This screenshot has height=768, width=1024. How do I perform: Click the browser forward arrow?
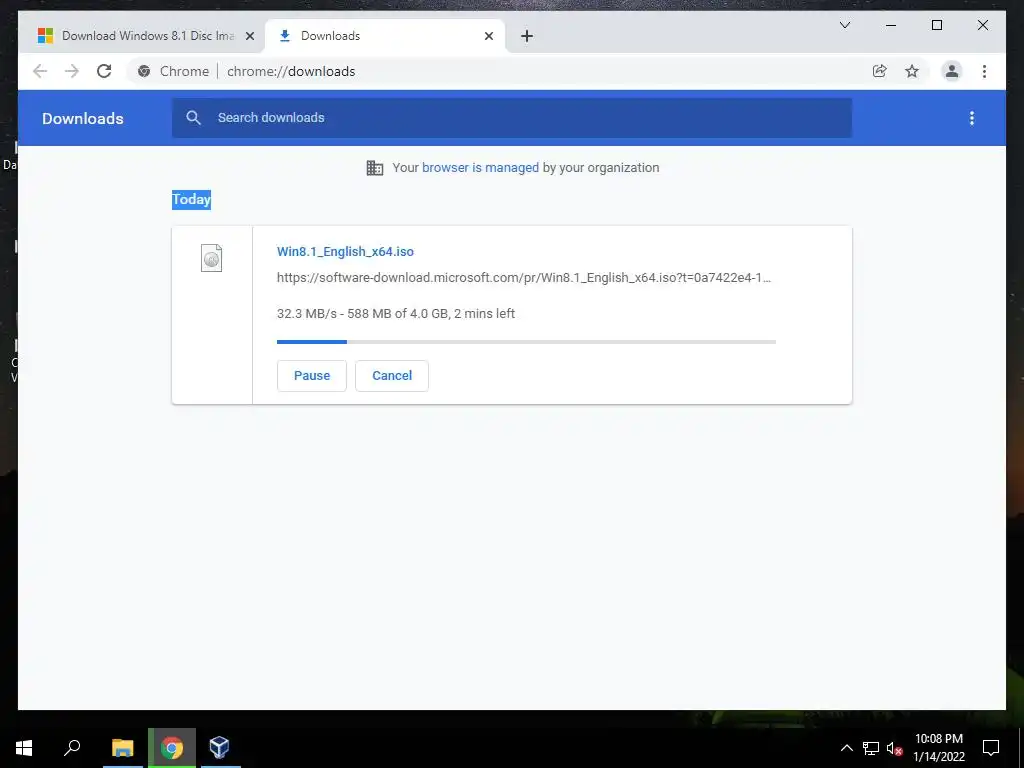(x=72, y=71)
